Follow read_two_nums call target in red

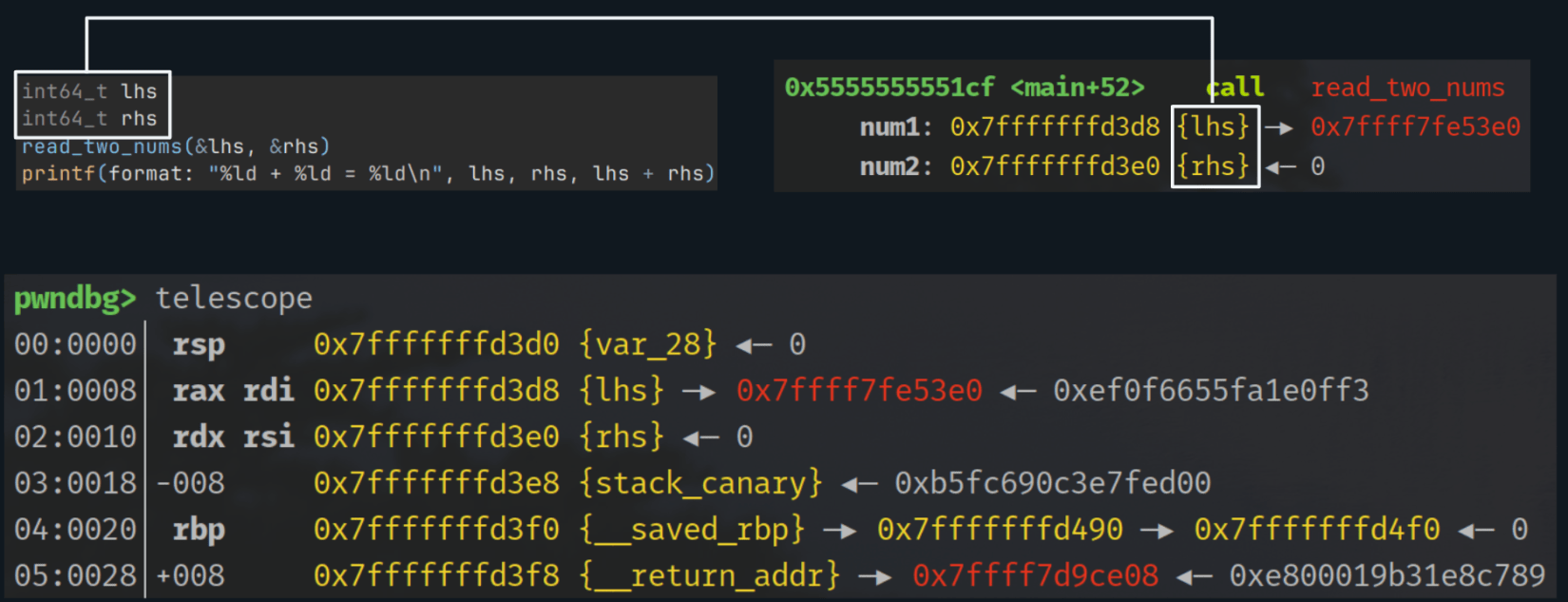pyautogui.click(x=1407, y=87)
